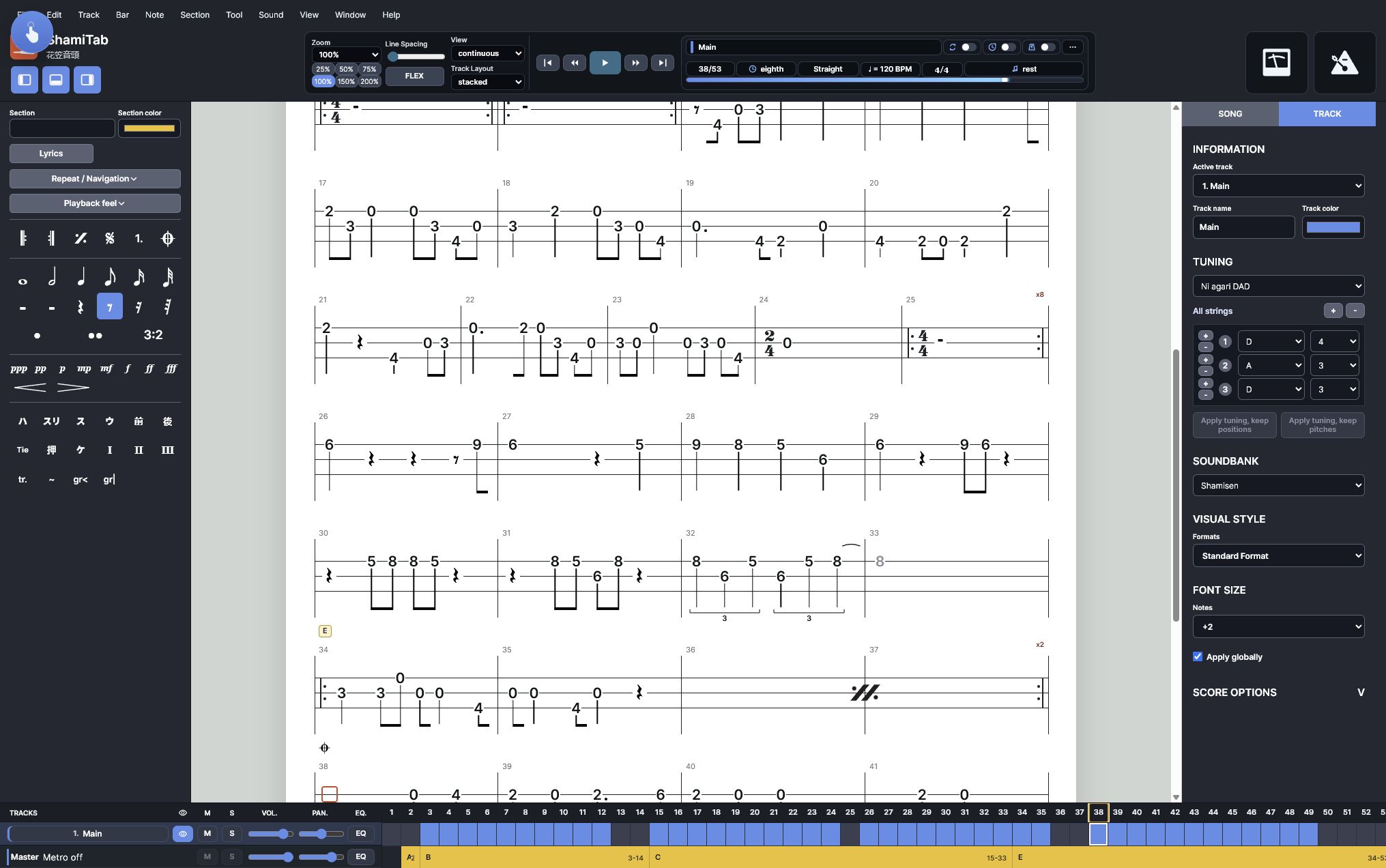Add a simile (repeat bar) mark
Image resolution: width=1386 pixels, height=868 pixels.
[81, 238]
